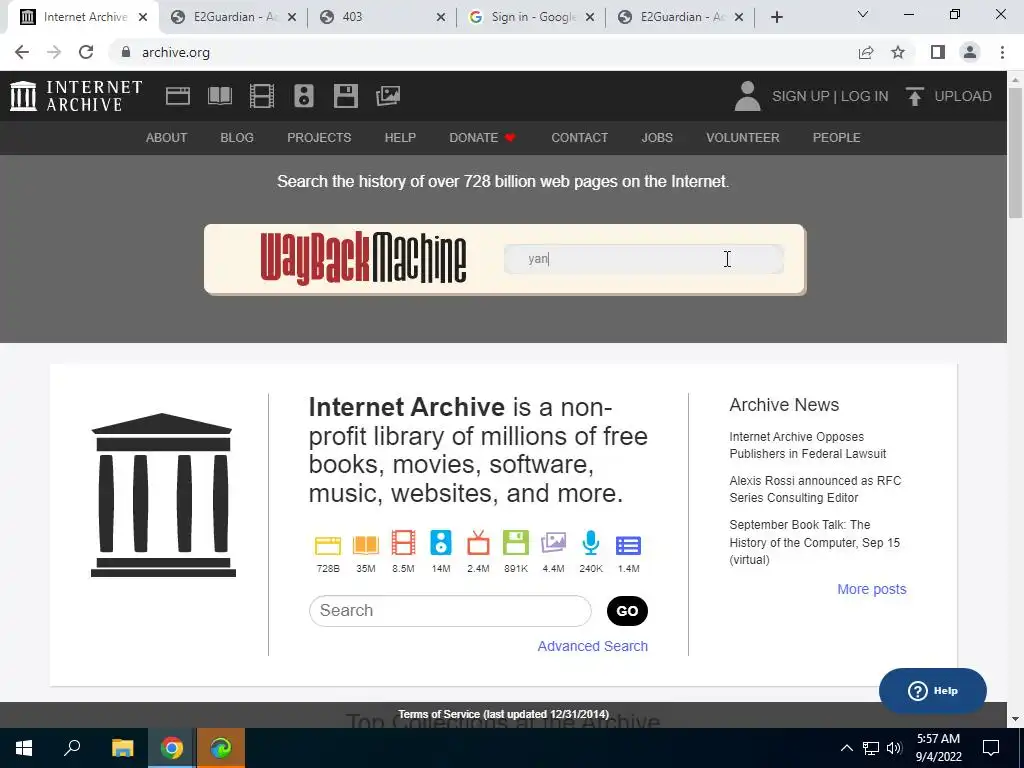Open the blue Help chat button
Image resolution: width=1024 pixels, height=768 pixels.
[933, 690]
